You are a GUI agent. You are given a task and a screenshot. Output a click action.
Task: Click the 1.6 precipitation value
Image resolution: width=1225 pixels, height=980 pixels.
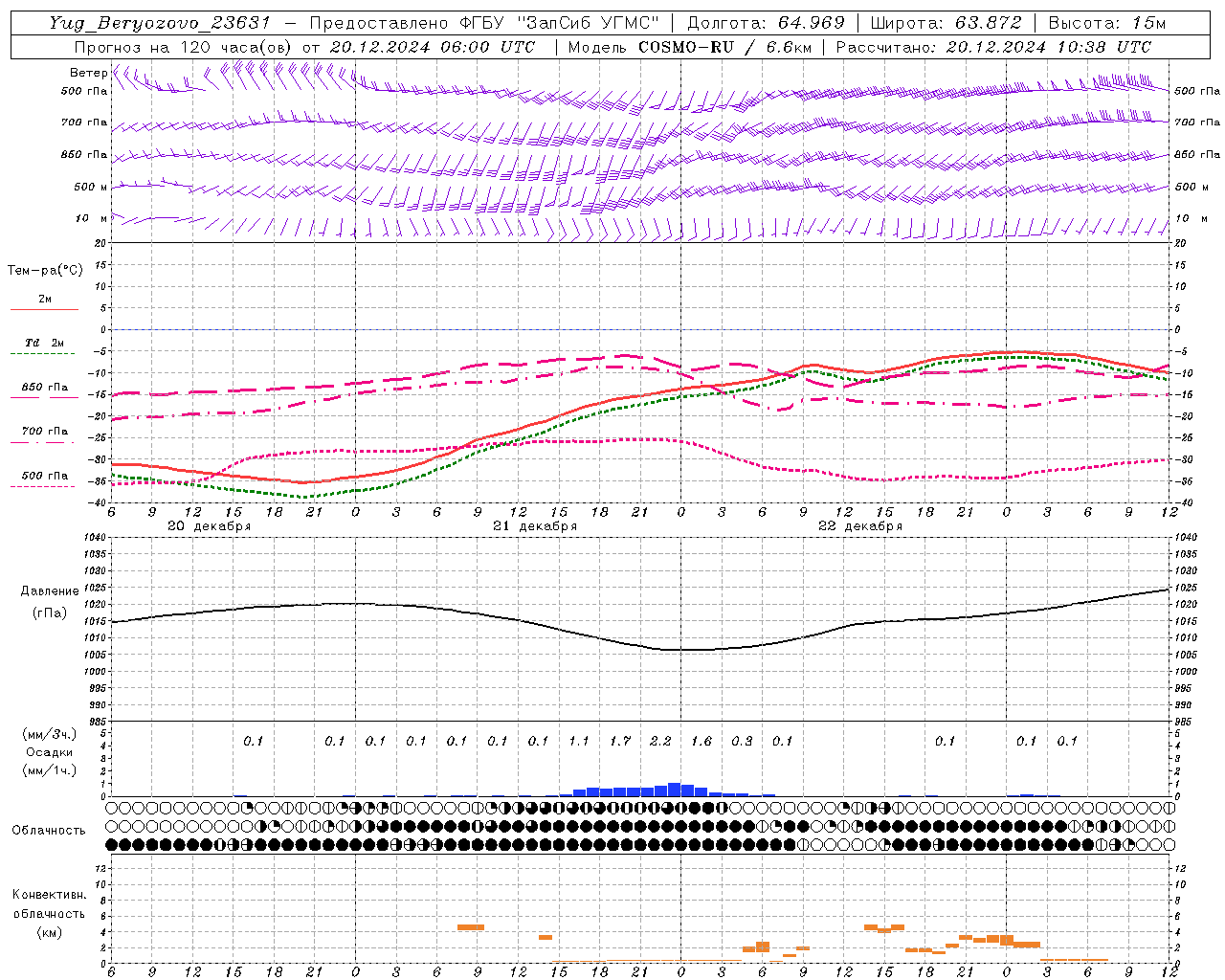[x=702, y=742]
